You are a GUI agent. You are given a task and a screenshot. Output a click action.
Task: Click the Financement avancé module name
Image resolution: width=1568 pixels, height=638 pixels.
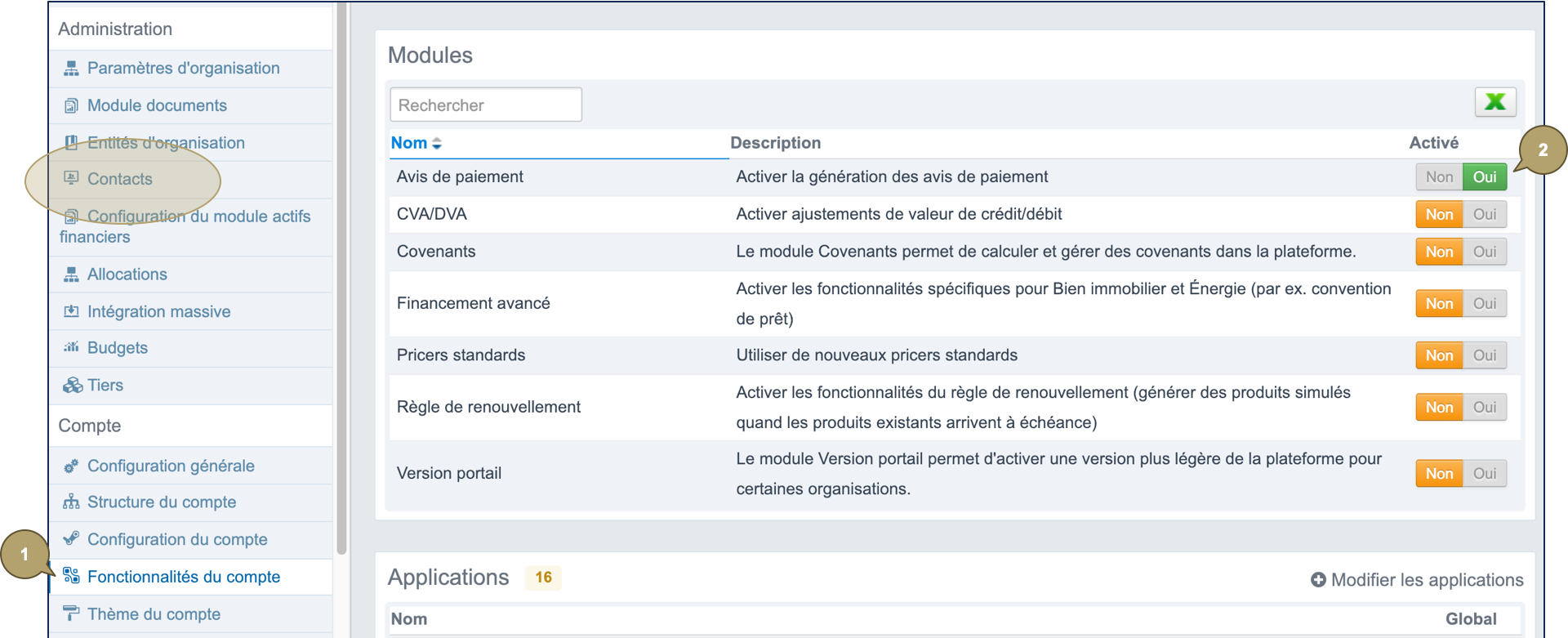click(x=473, y=303)
